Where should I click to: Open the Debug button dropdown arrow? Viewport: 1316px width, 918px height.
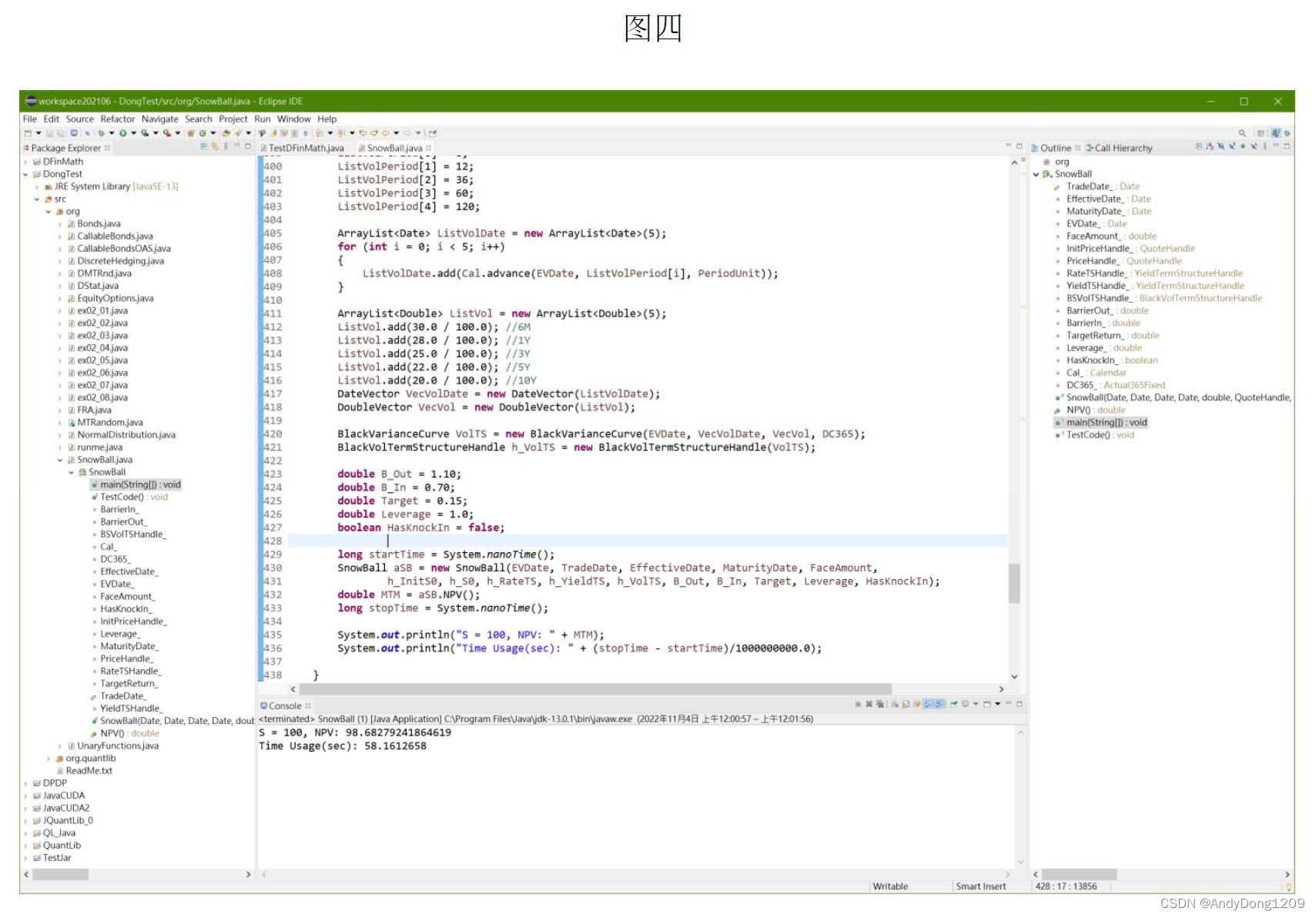pyautogui.click(x=112, y=133)
